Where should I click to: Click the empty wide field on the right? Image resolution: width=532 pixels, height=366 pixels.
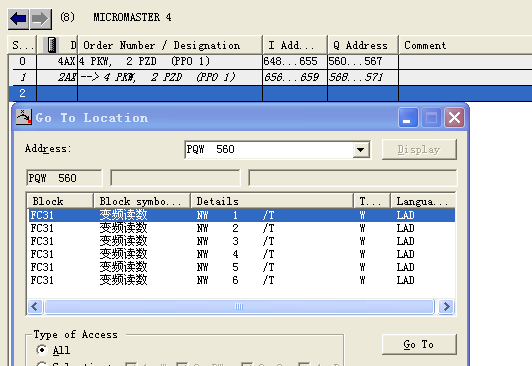point(353,178)
